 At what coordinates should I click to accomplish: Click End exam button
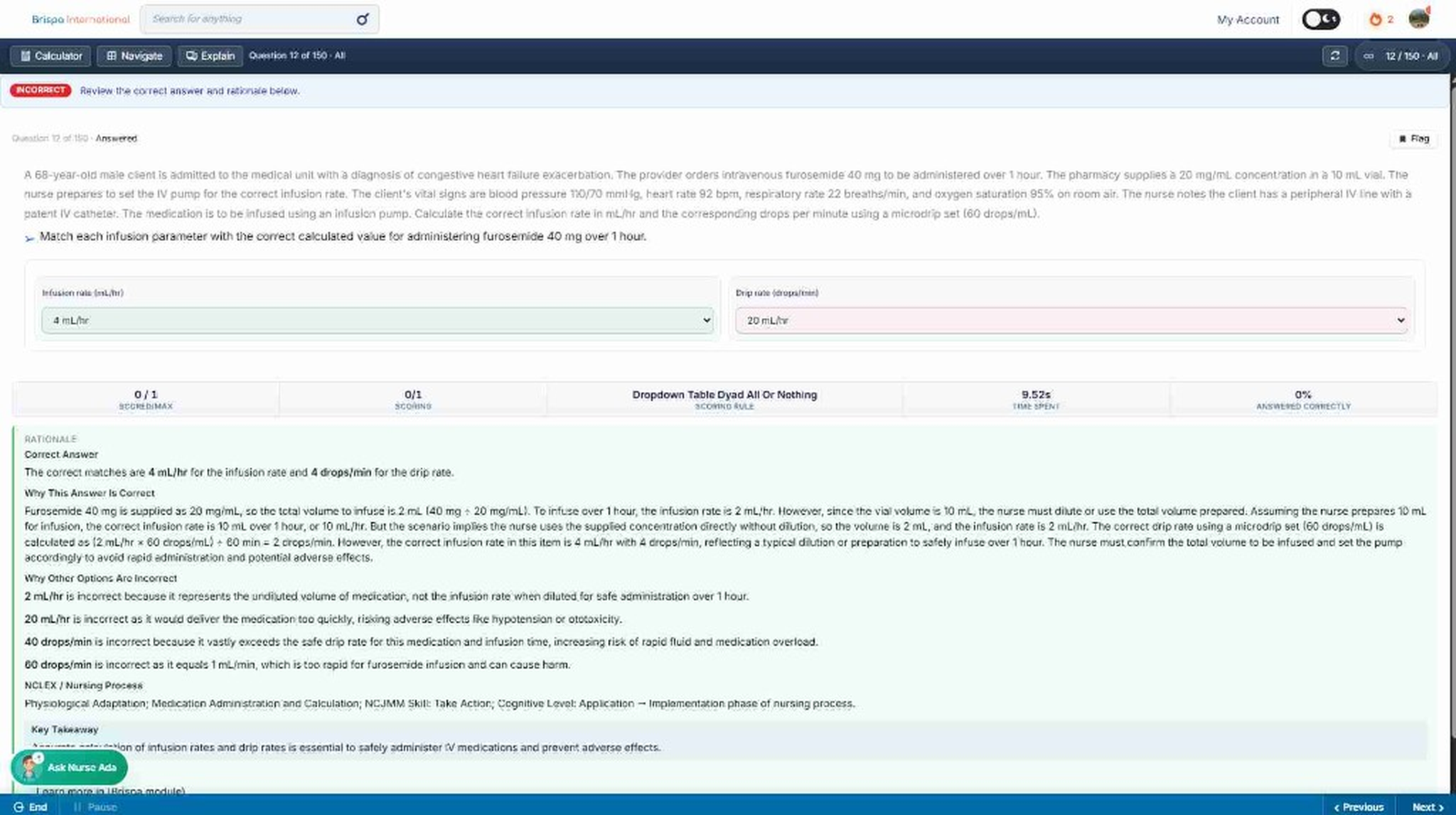[31, 806]
